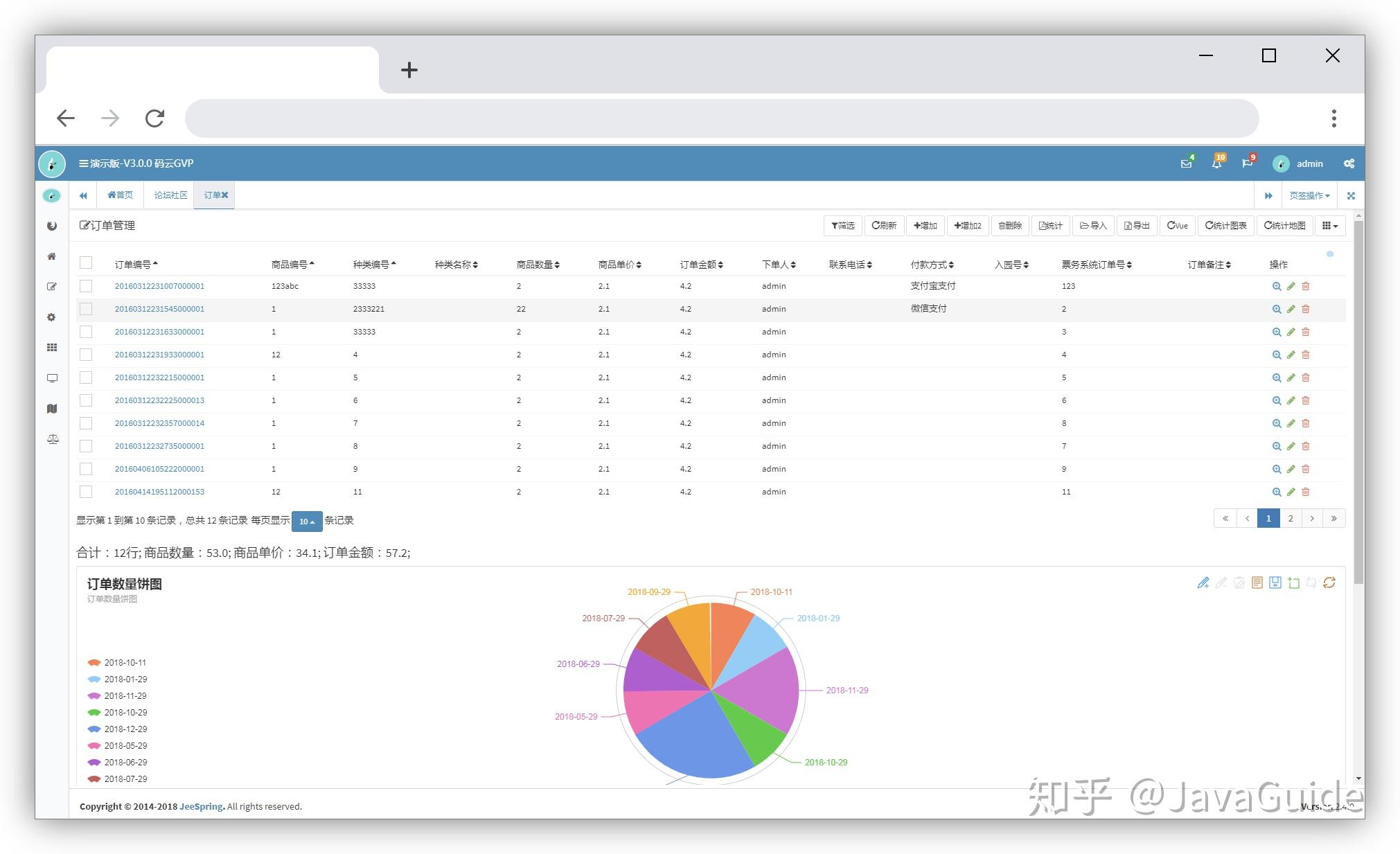Open the 页签操作 dropdown
Viewport: 1400px width, 854px height.
click(x=1308, y=195)
